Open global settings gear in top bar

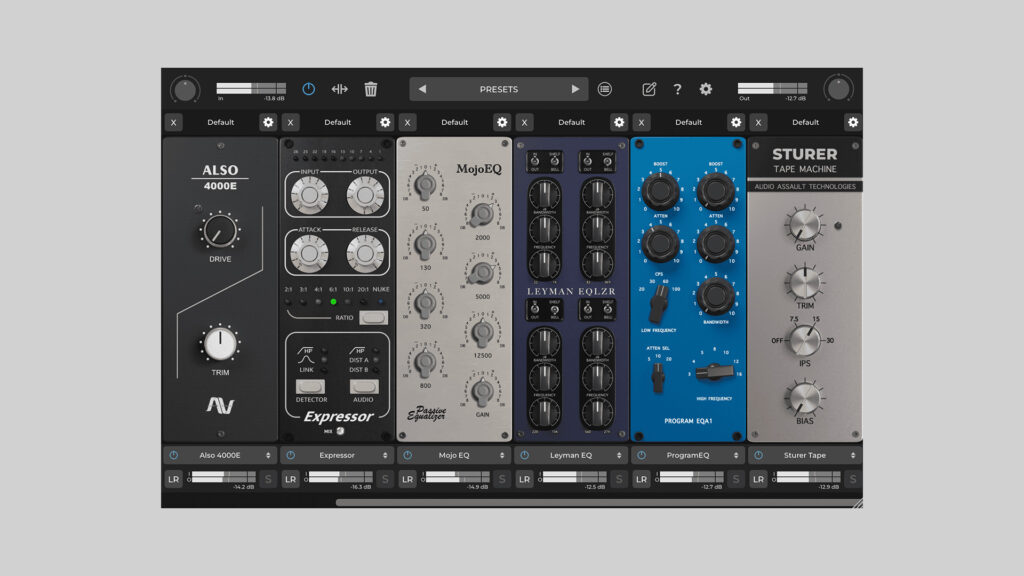pyautogui.click(x=706, y=89)
